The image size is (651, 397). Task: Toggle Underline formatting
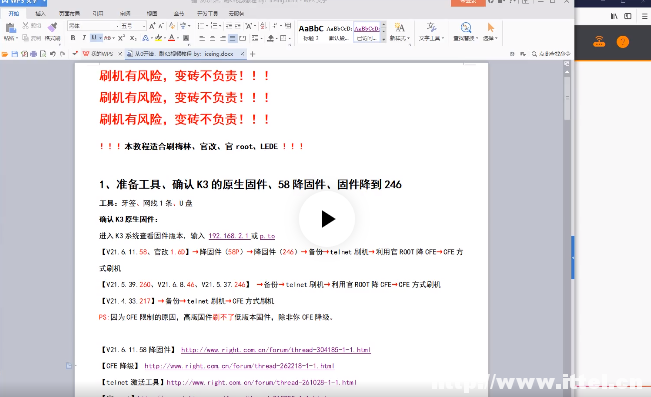tap(94, 38)
